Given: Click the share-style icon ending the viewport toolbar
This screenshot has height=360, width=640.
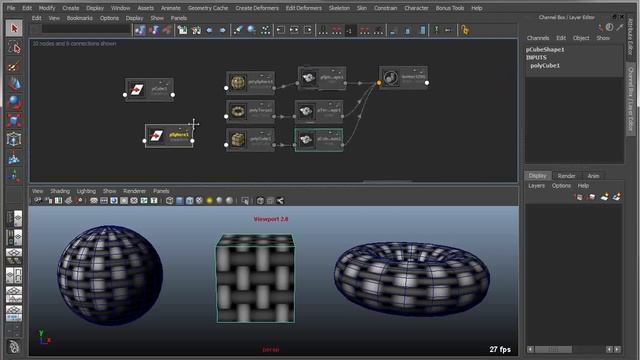Looking at the screenshot, I should coord(280,200).
